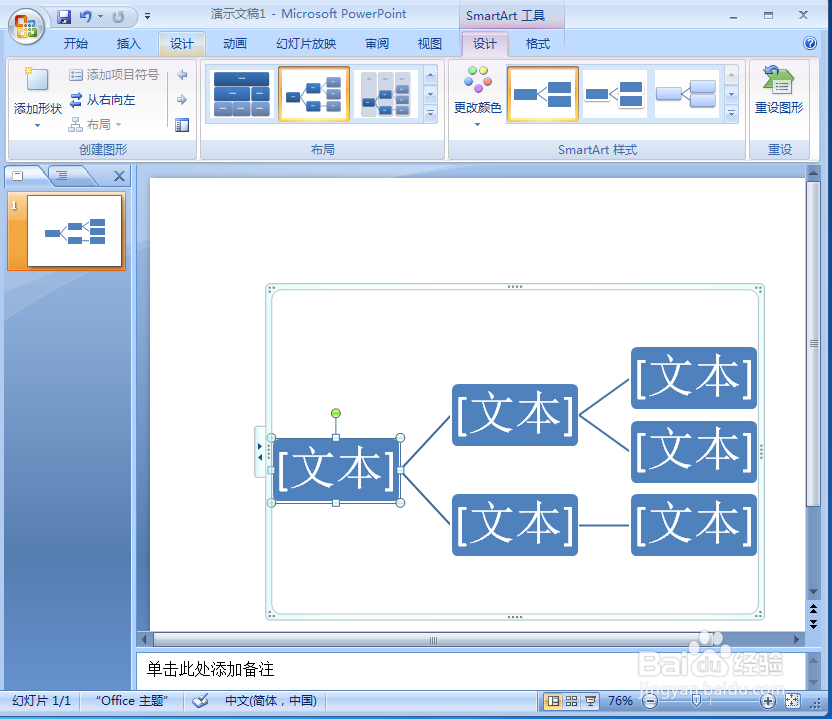
Task: Choose the horizontal hierarchy layout thumbnail
Action: (x=314, y=94)
